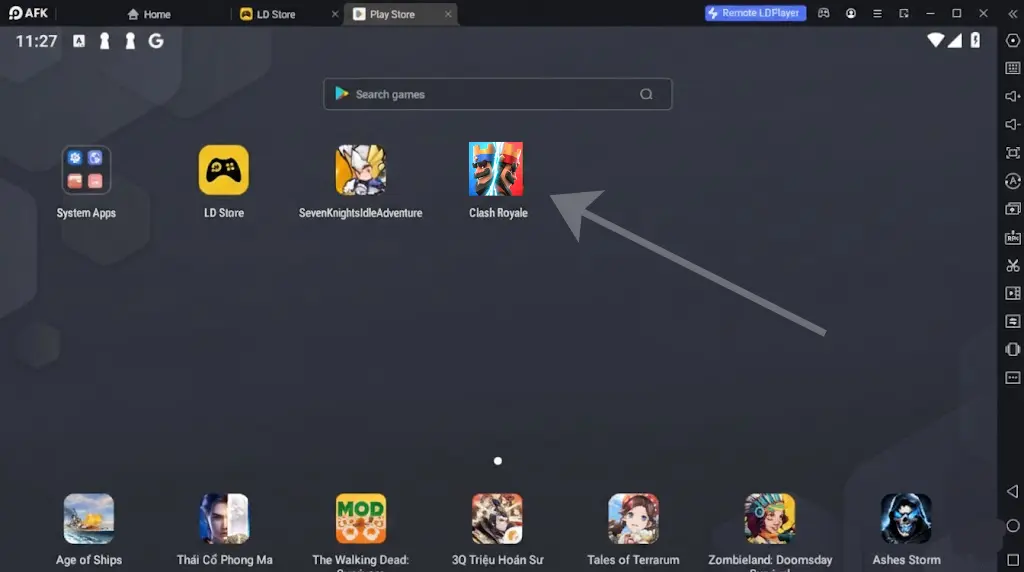Open SevenKnightsIdleAdventure game
The width and height of the screenshot is (1024, 572).
coord(360,170)
